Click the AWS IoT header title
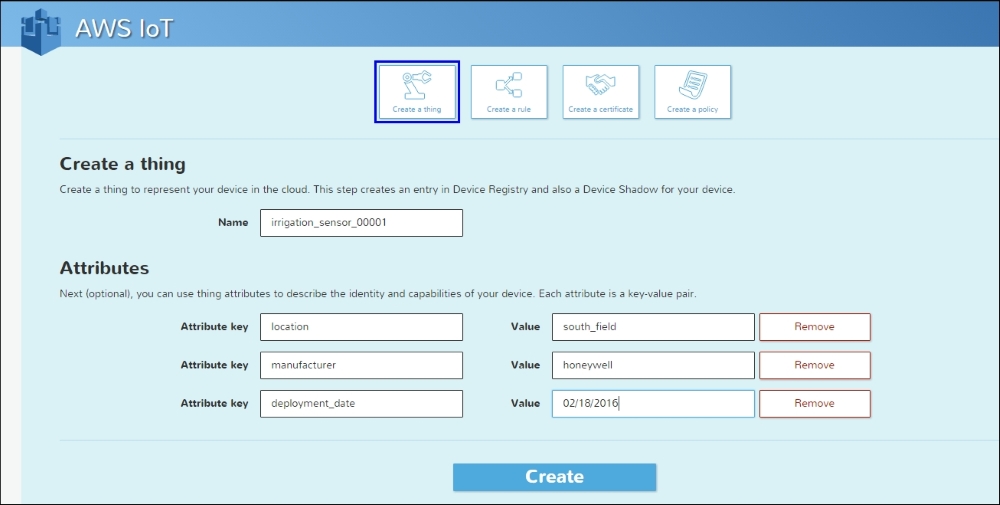This screenshot has height=505, width=1000. (x=124, y=28)
